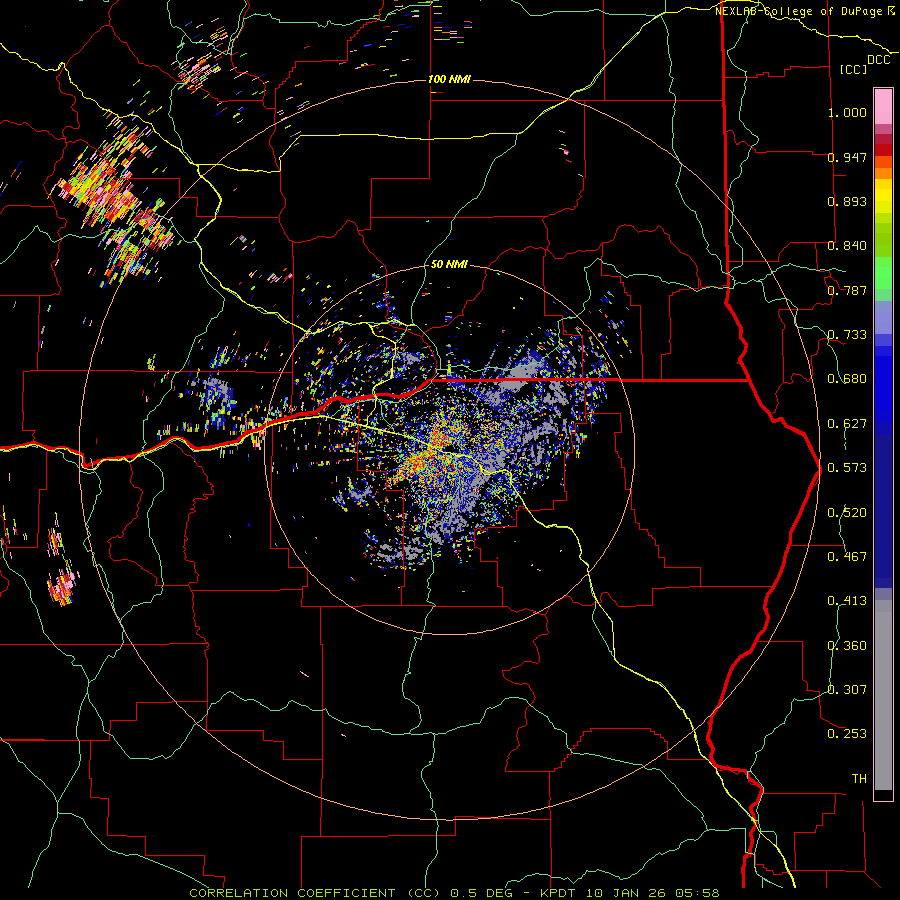This screenshot has height=900, width=900.
Task: Select the 0.413 scale value
Action: (x=847, y=601)
